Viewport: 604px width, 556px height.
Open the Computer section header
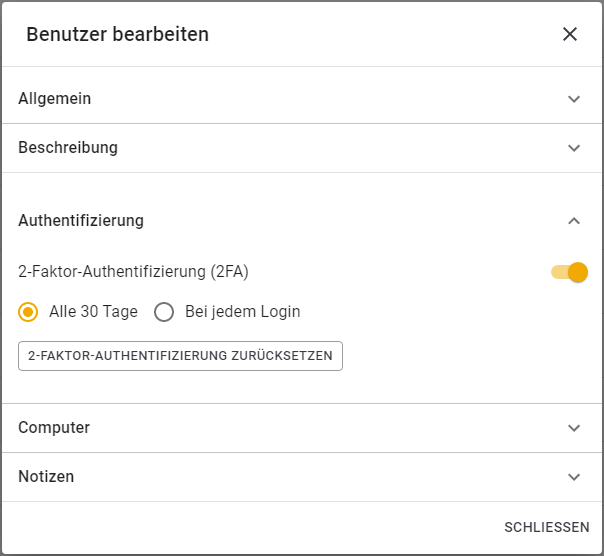[x=54, y=428]
